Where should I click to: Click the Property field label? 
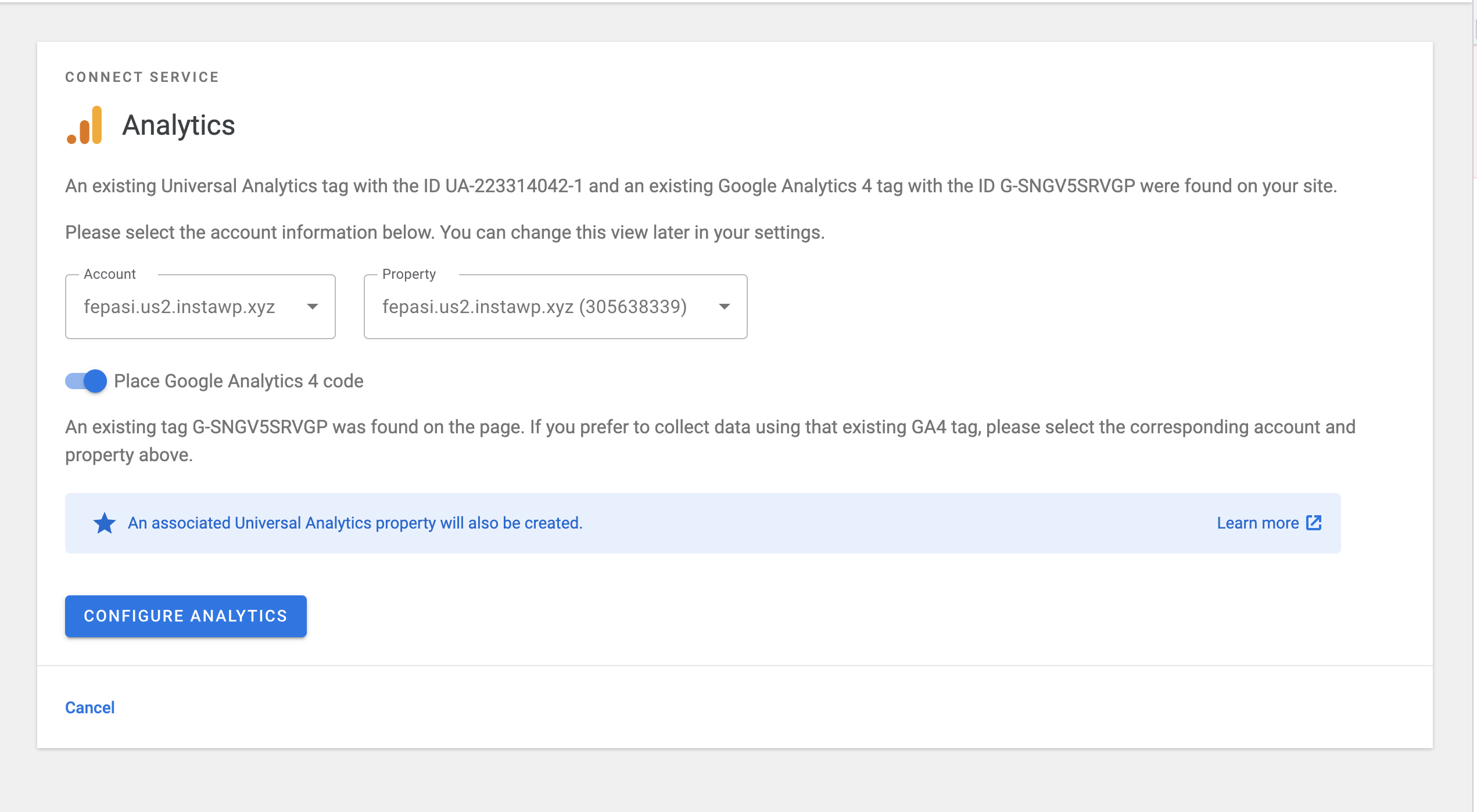(408, 274)
